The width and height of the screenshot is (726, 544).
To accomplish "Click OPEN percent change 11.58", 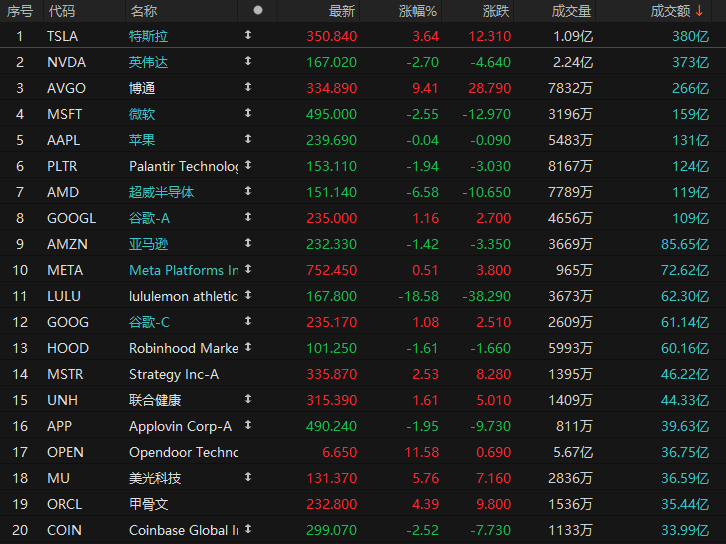I will coord(421,452).
